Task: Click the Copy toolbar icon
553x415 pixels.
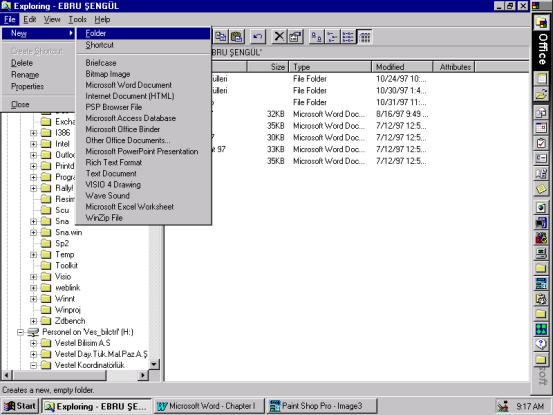Action: [221, 37]
